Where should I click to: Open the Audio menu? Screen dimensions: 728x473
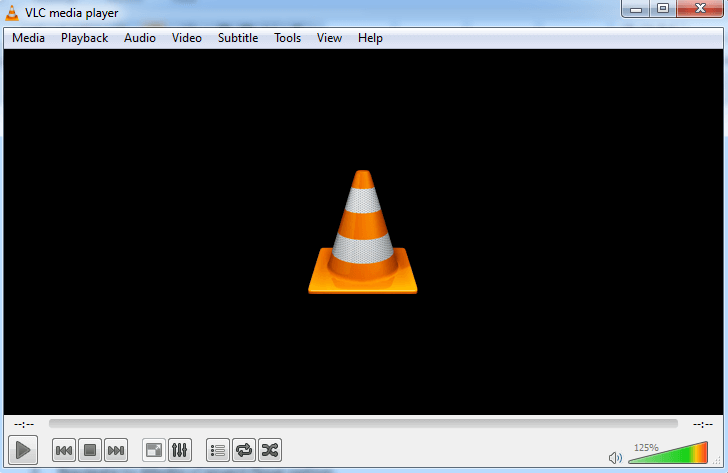coord(139,38)
